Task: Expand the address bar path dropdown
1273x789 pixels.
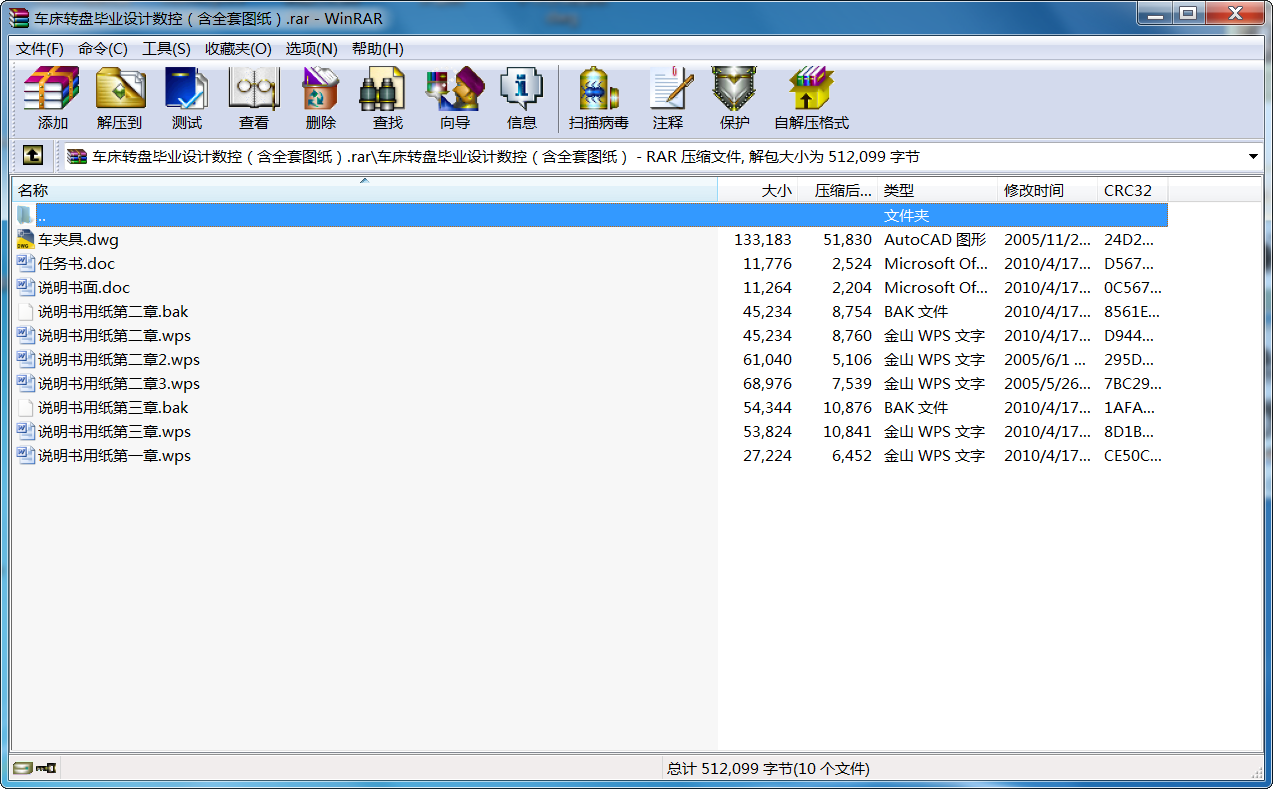Action: click(x=1253, y=157)
